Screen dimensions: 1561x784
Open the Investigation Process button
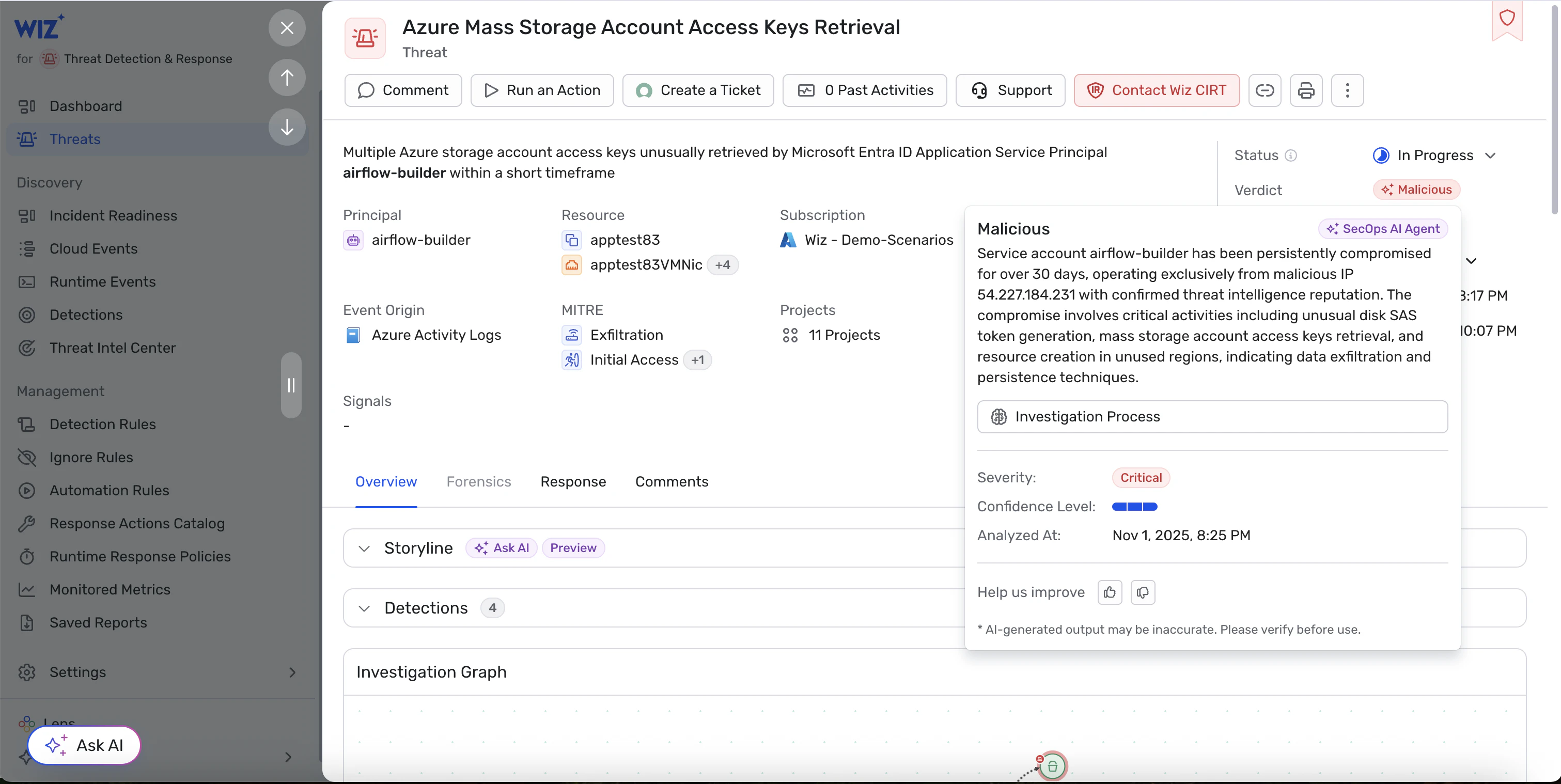(x=1212, y=417)
